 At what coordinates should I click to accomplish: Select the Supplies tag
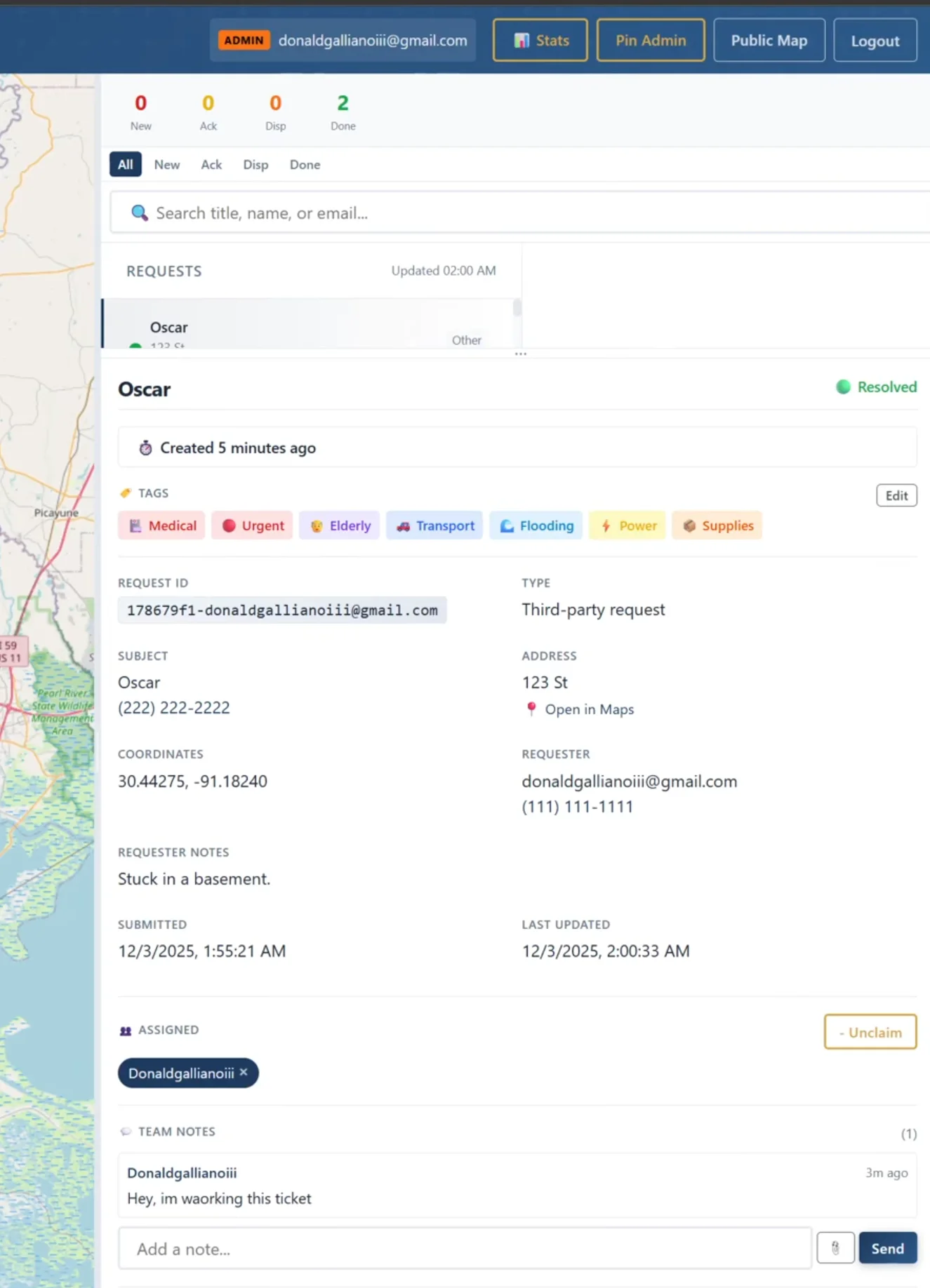click(717, 525)
